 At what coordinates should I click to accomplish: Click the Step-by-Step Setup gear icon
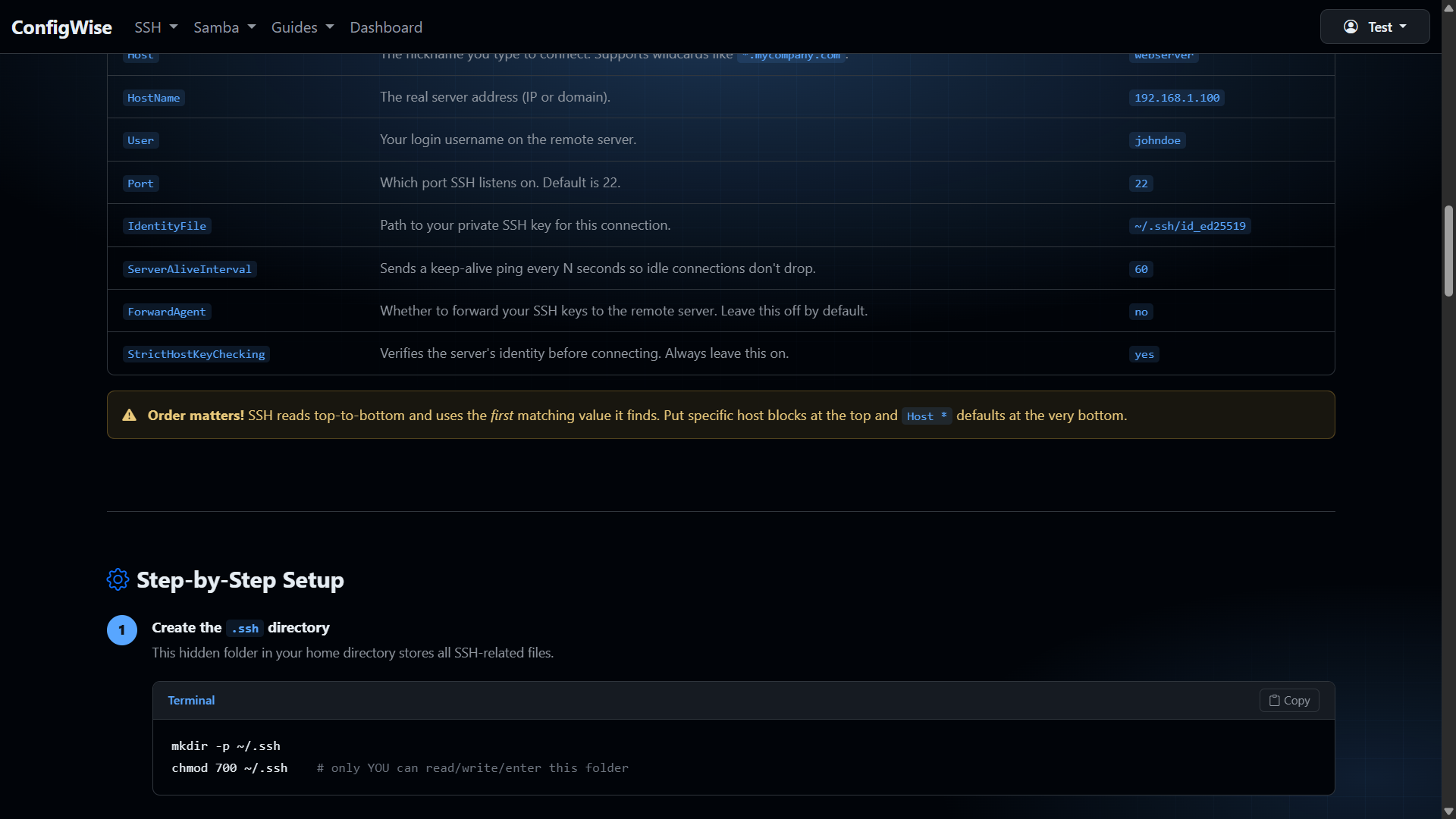pos(118,579)
